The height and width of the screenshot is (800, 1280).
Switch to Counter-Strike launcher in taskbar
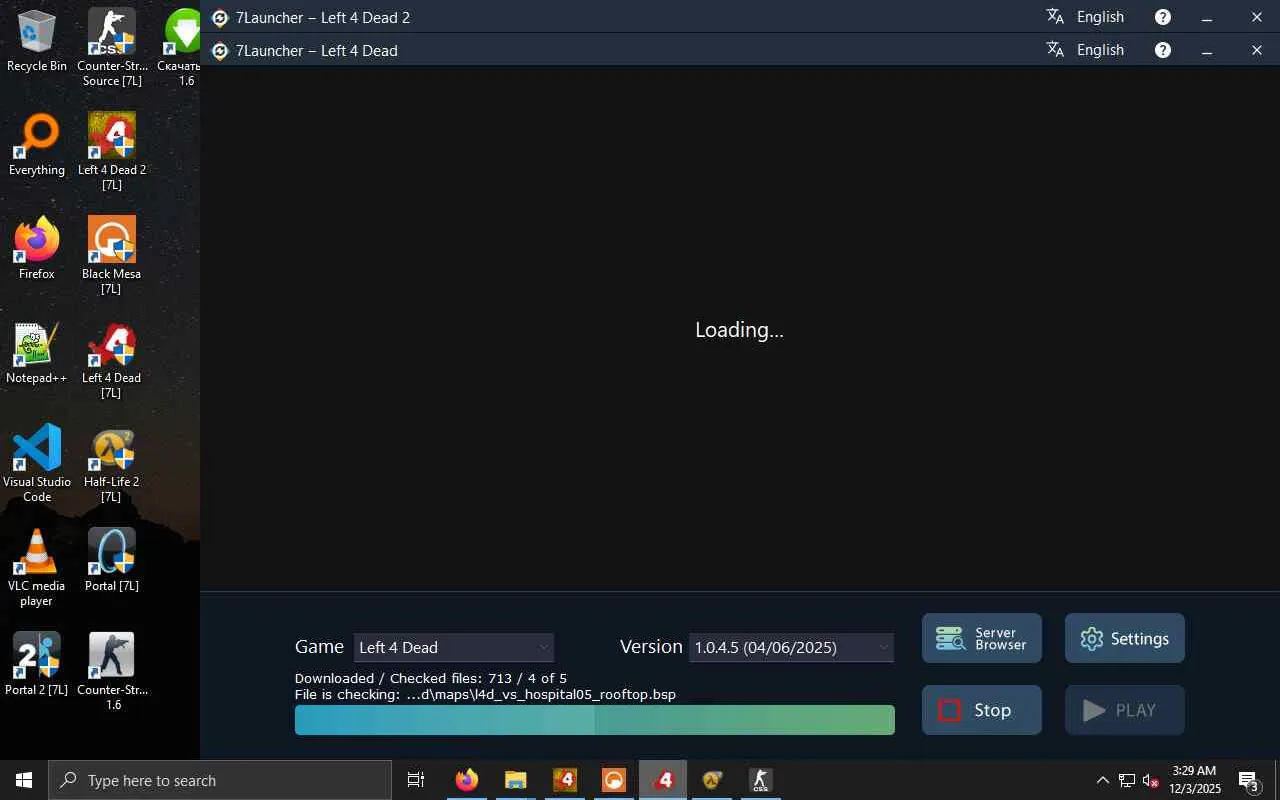tap(761, 780)
